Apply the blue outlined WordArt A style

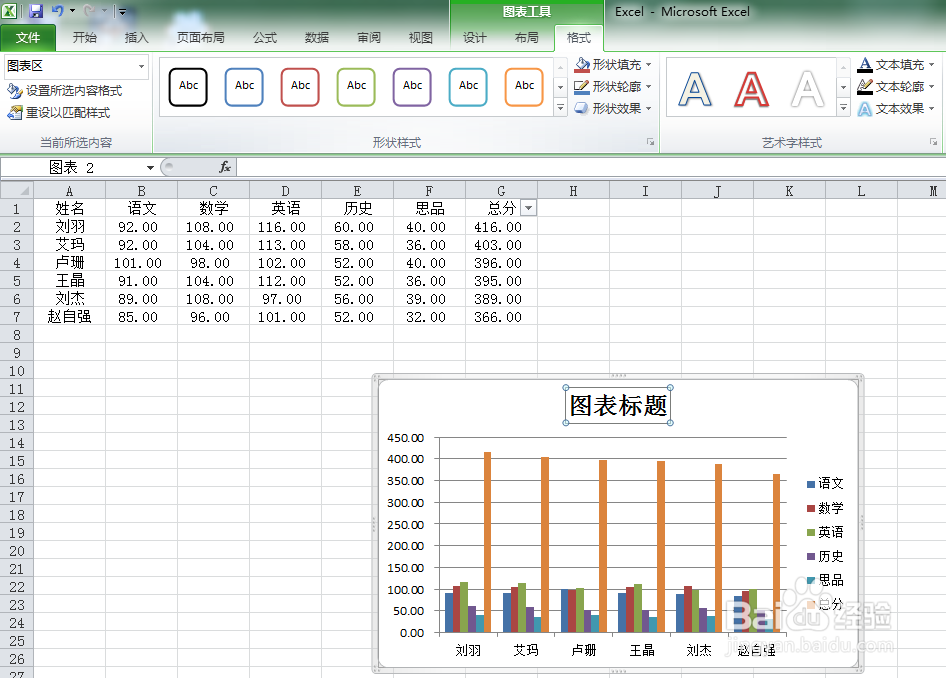point(695,89)
